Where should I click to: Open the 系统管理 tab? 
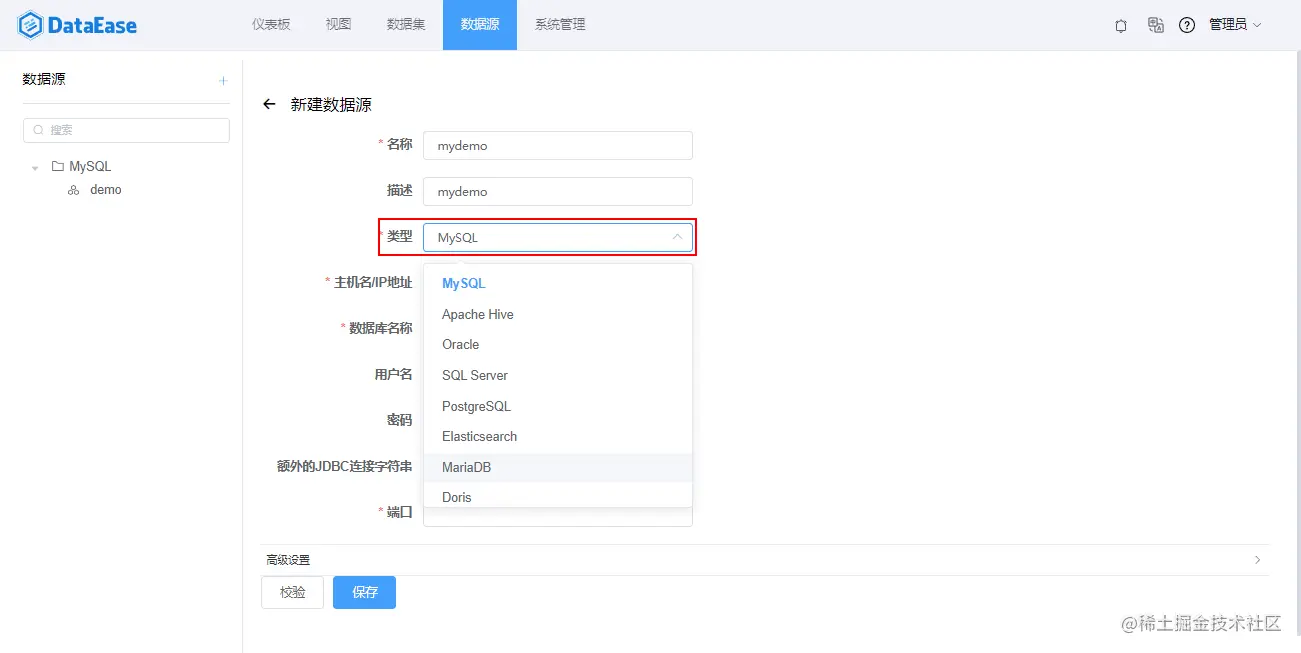[x=560, y=25]
